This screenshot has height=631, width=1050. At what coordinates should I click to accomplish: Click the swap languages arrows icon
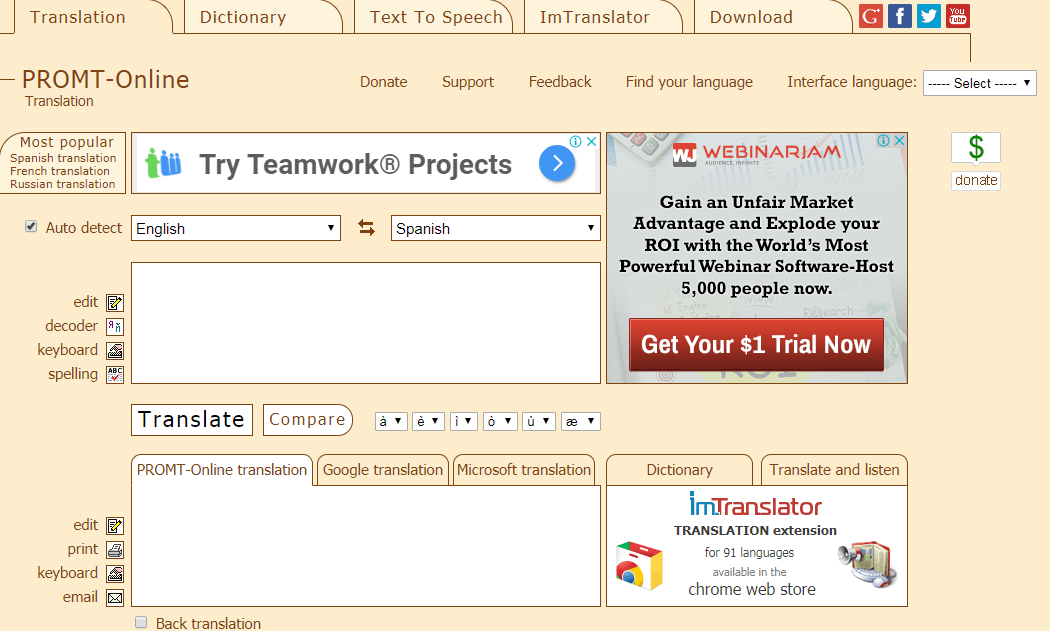(x=366, y=228)
